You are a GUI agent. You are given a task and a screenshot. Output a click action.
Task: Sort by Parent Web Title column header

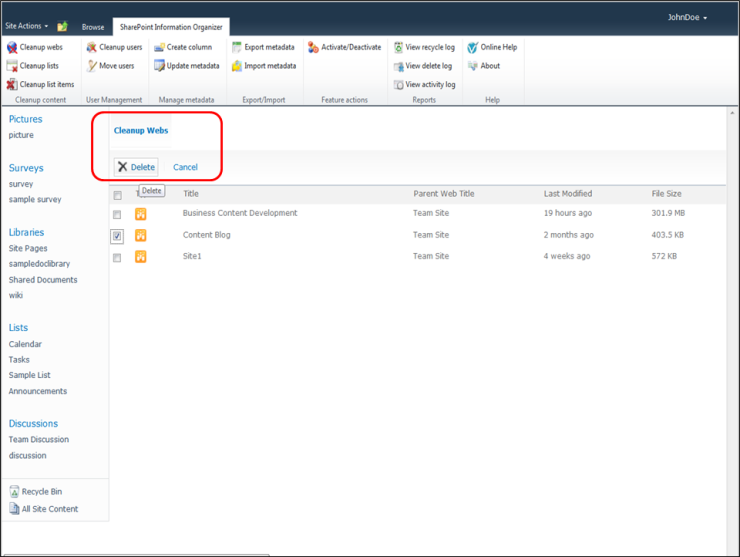tap(444, 194)
